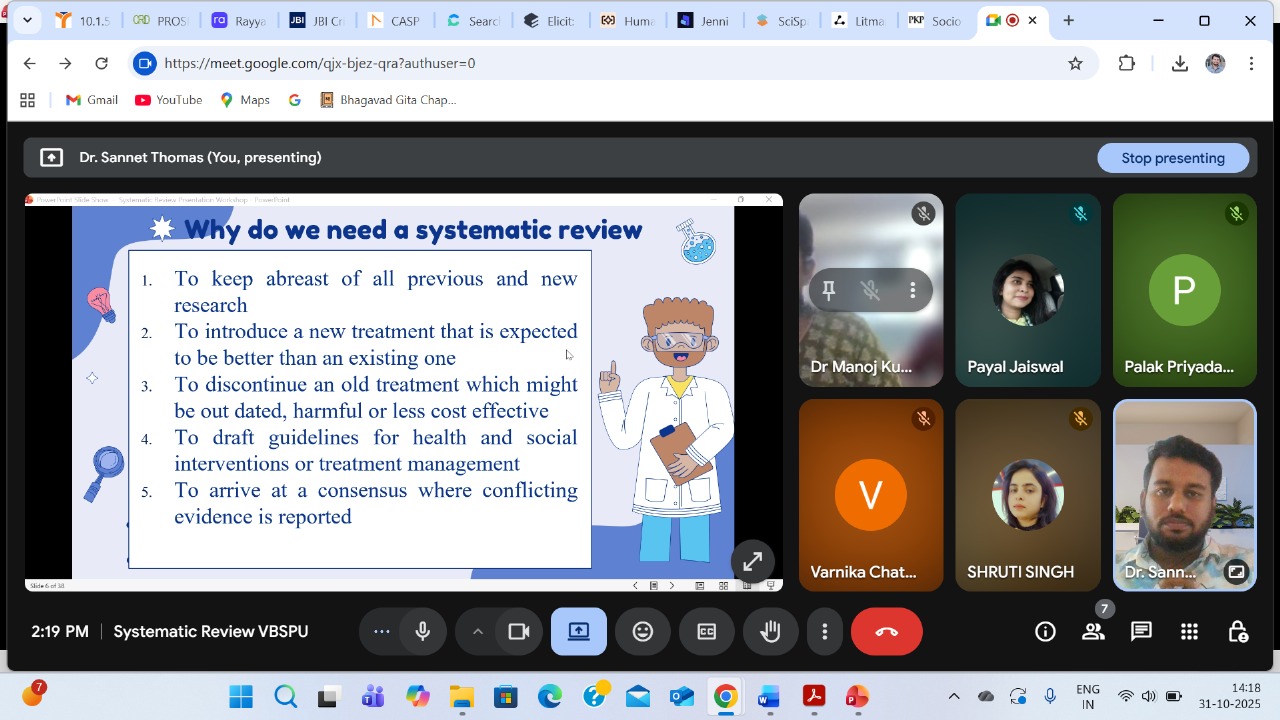Open the emoji reactions button
This screenshot has height=720, width=1280.
[643, 632]
